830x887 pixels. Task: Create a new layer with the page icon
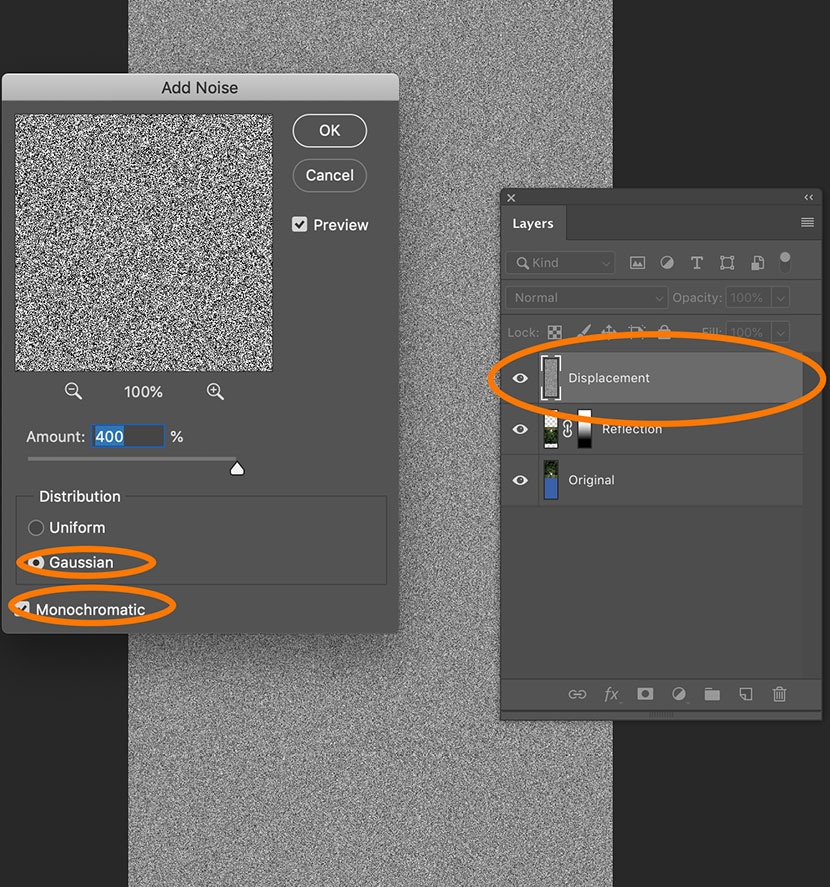pyautogui.click(x=746, y=694)
